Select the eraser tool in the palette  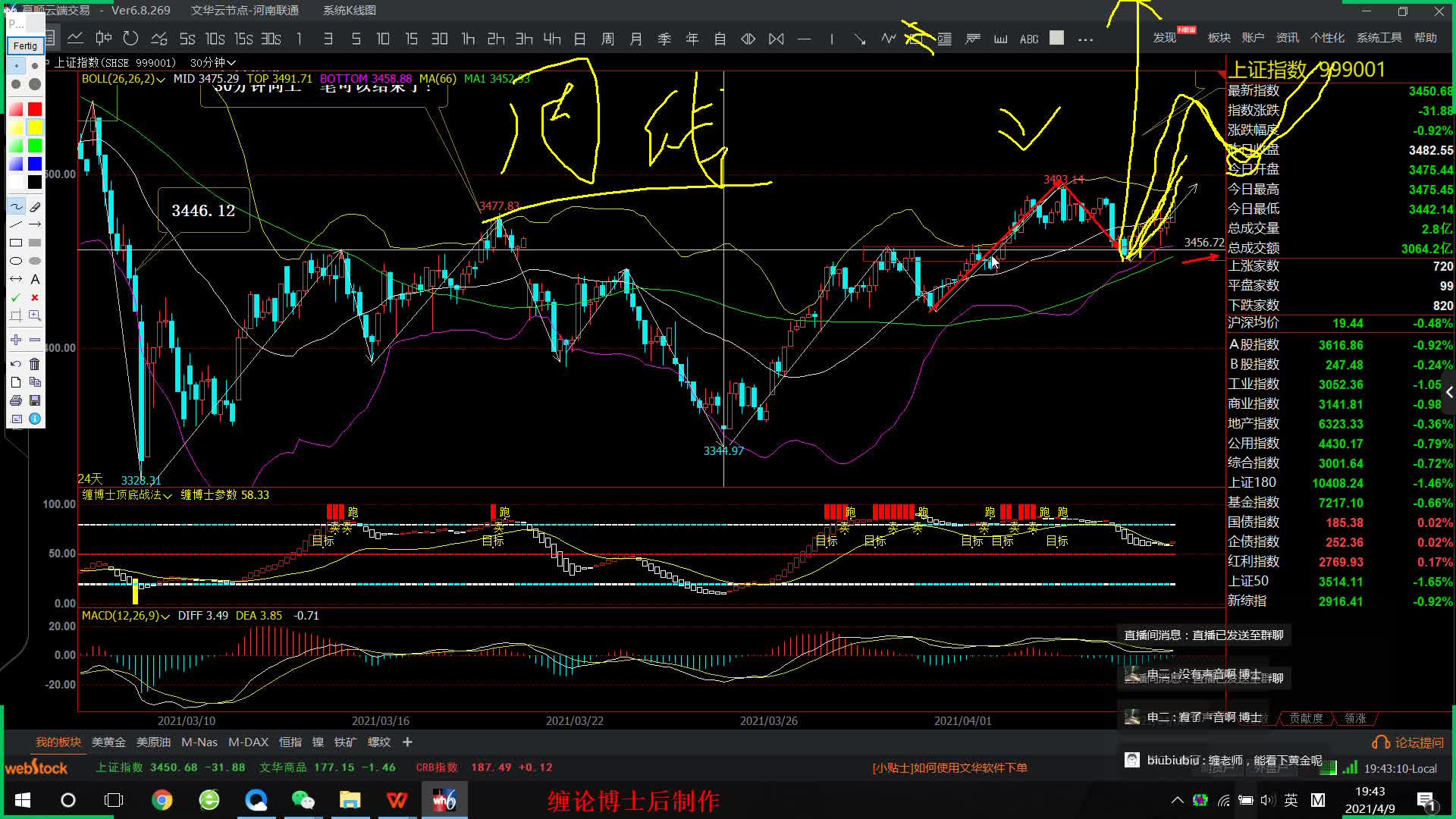[x=35, y=206]
